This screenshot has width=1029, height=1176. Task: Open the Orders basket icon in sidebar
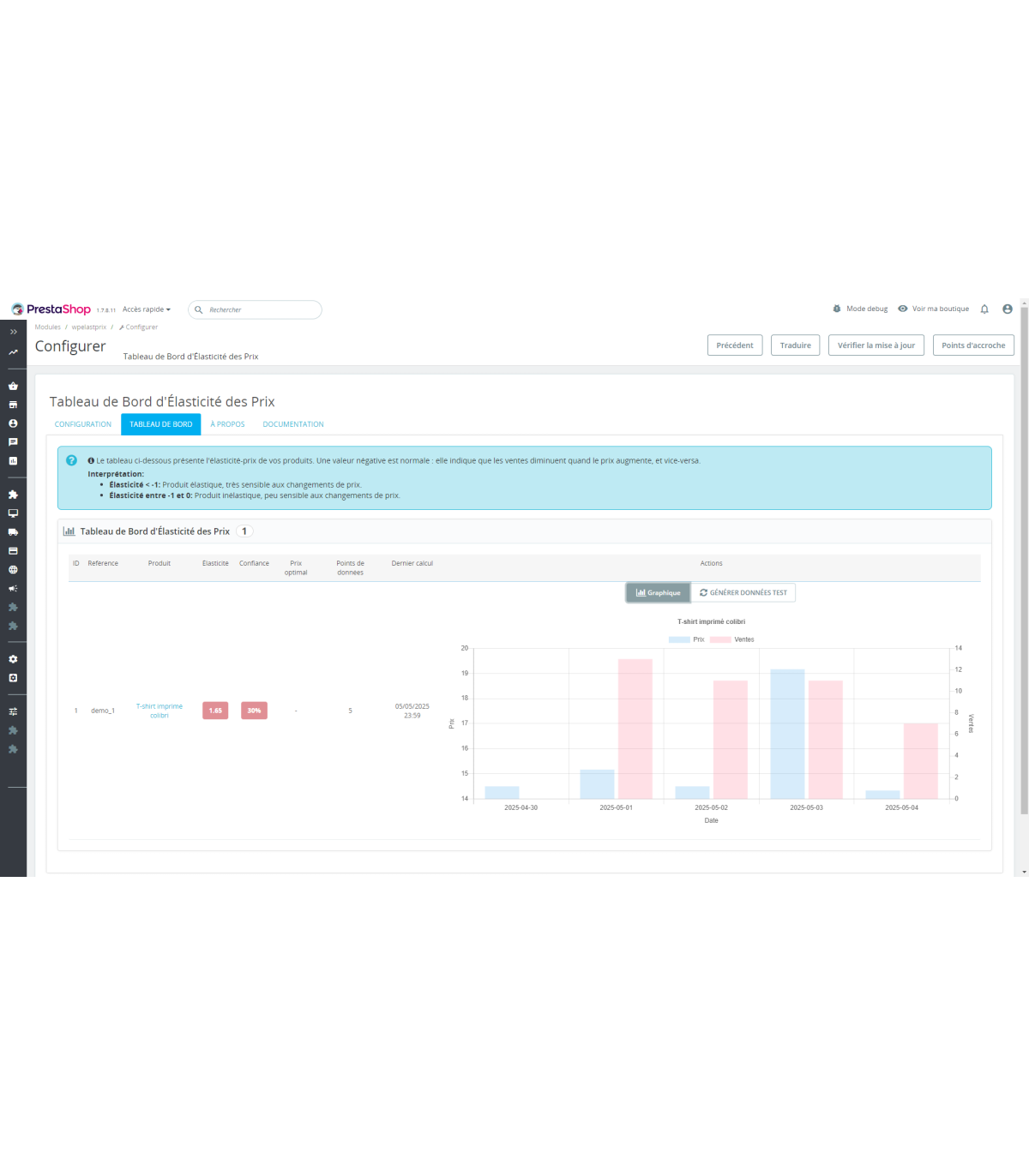[x=13, y=386]
